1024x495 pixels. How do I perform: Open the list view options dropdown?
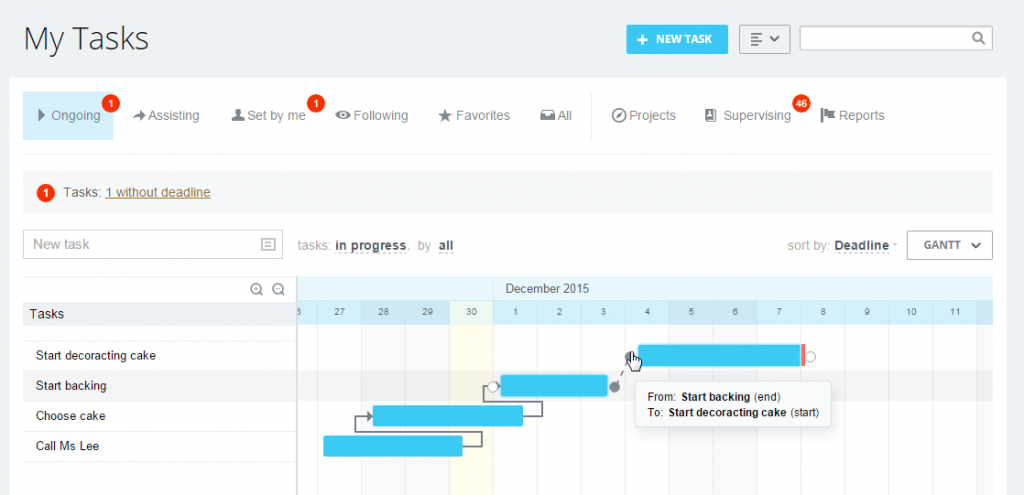pyautogui.click(x=764, y=39)
